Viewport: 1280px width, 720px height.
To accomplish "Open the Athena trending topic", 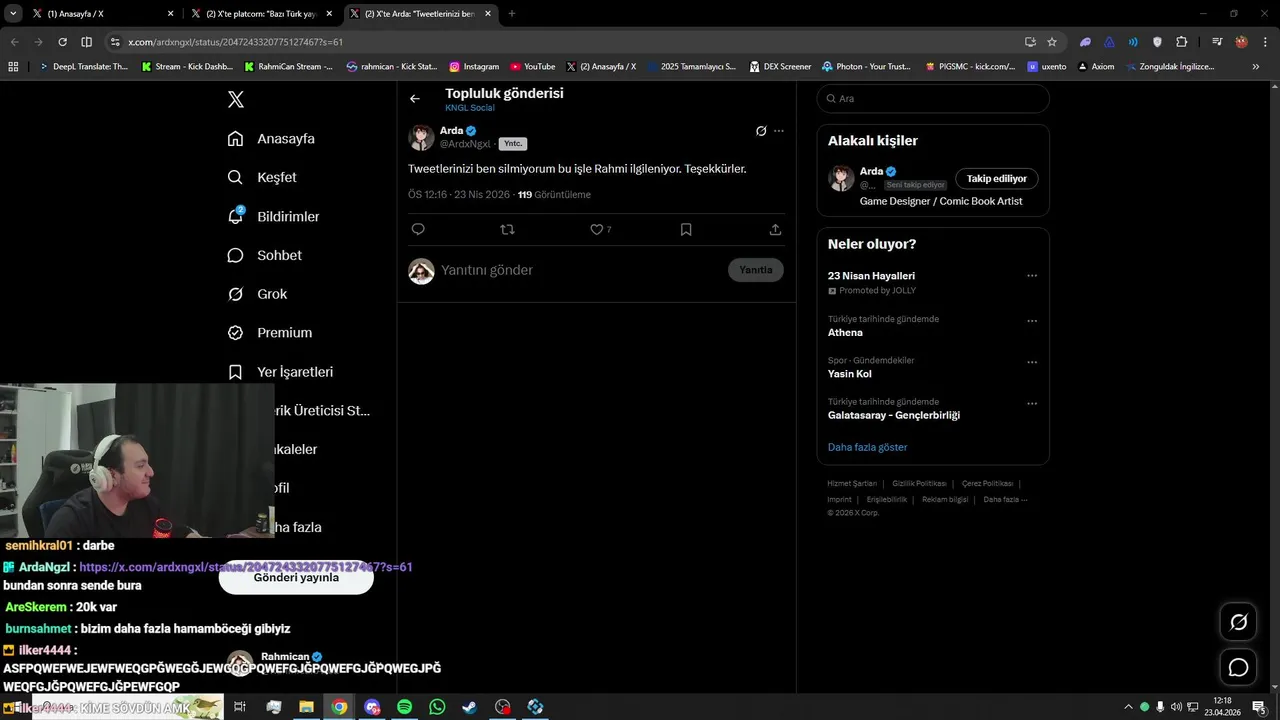I will point(845,332).
